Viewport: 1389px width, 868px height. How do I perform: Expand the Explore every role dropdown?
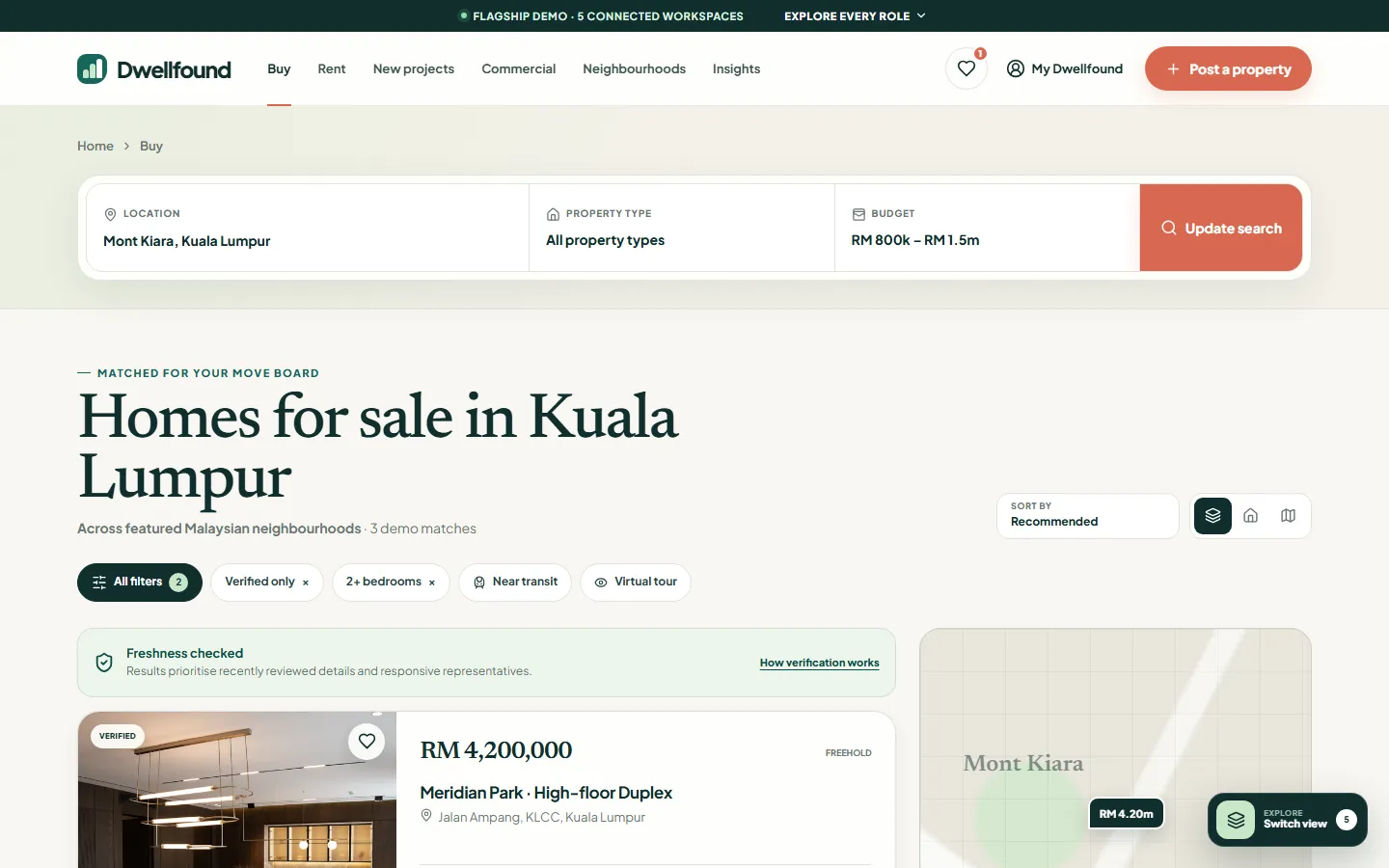point(855,15)
